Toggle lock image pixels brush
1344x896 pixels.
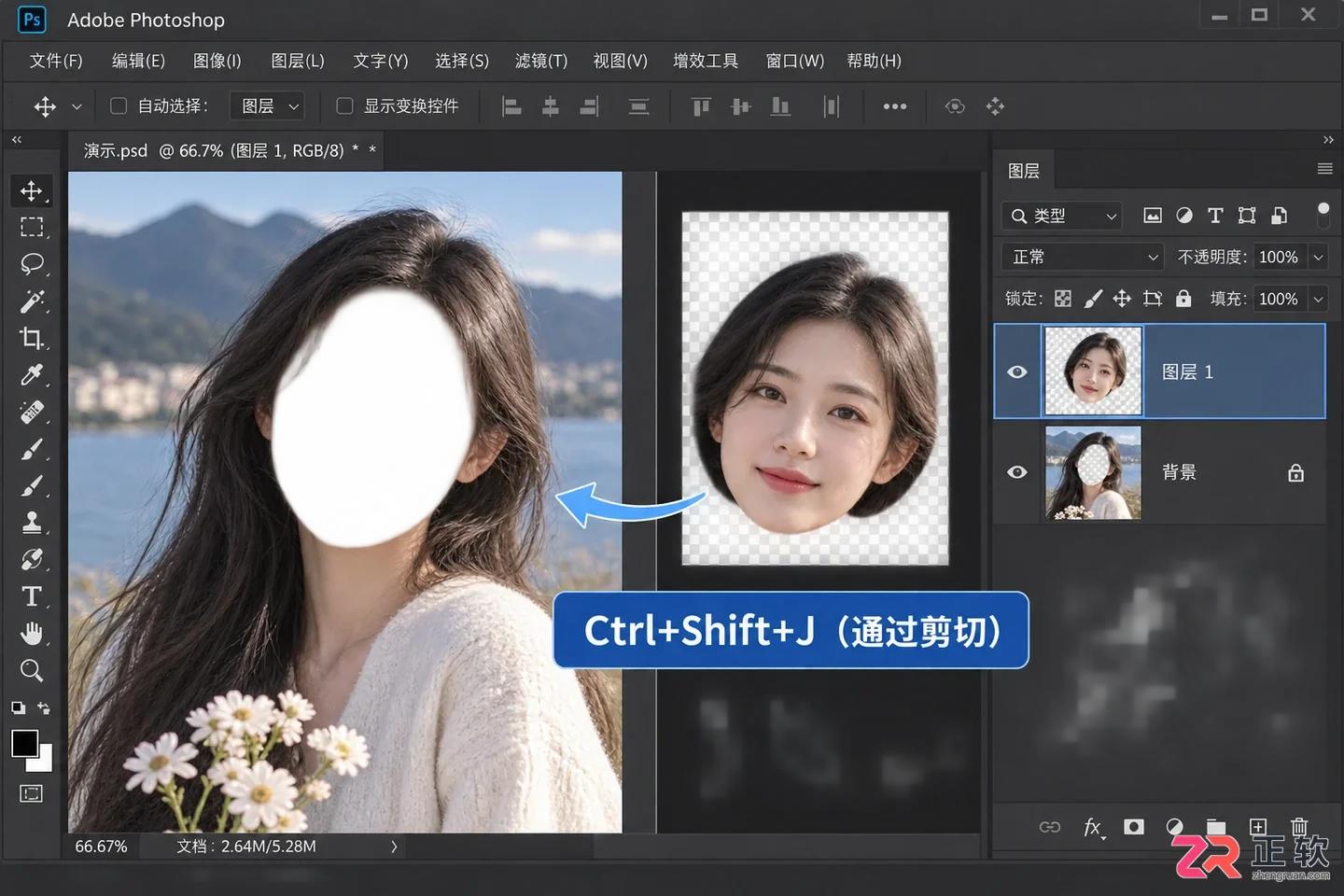(x=1093, y=299)
